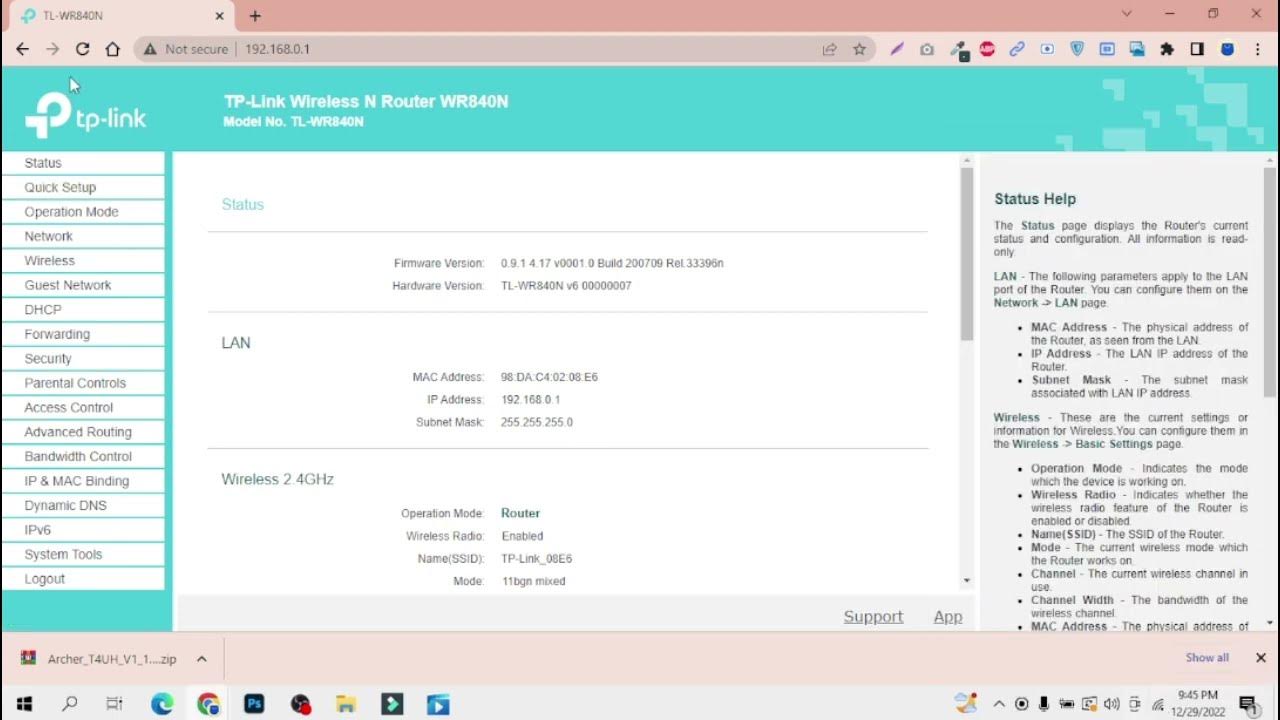Share this page using the share icon
Screen dimensions: 1280x720
(829, 49)
